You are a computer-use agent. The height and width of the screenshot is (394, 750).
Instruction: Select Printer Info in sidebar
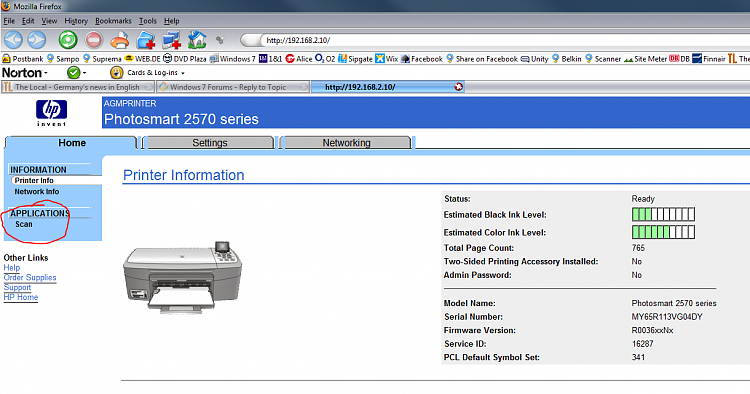33,180
